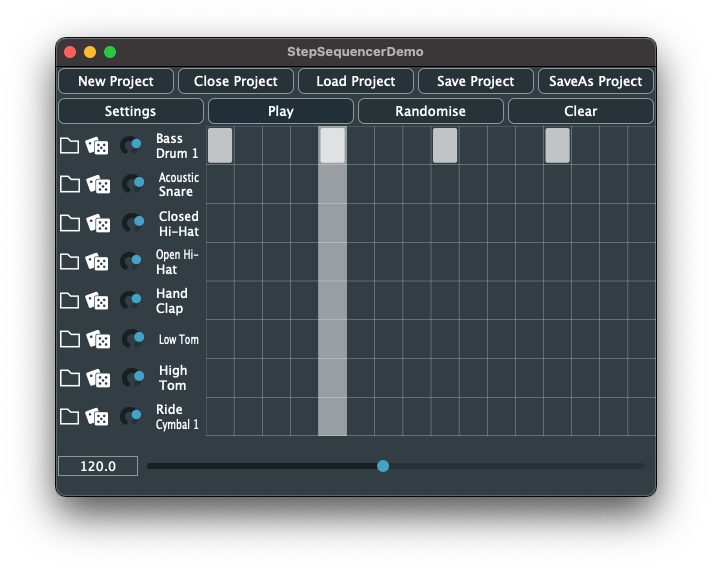
Task: Click the Open Hi-Hat volume knob
Action: click(x=131, y=262)
